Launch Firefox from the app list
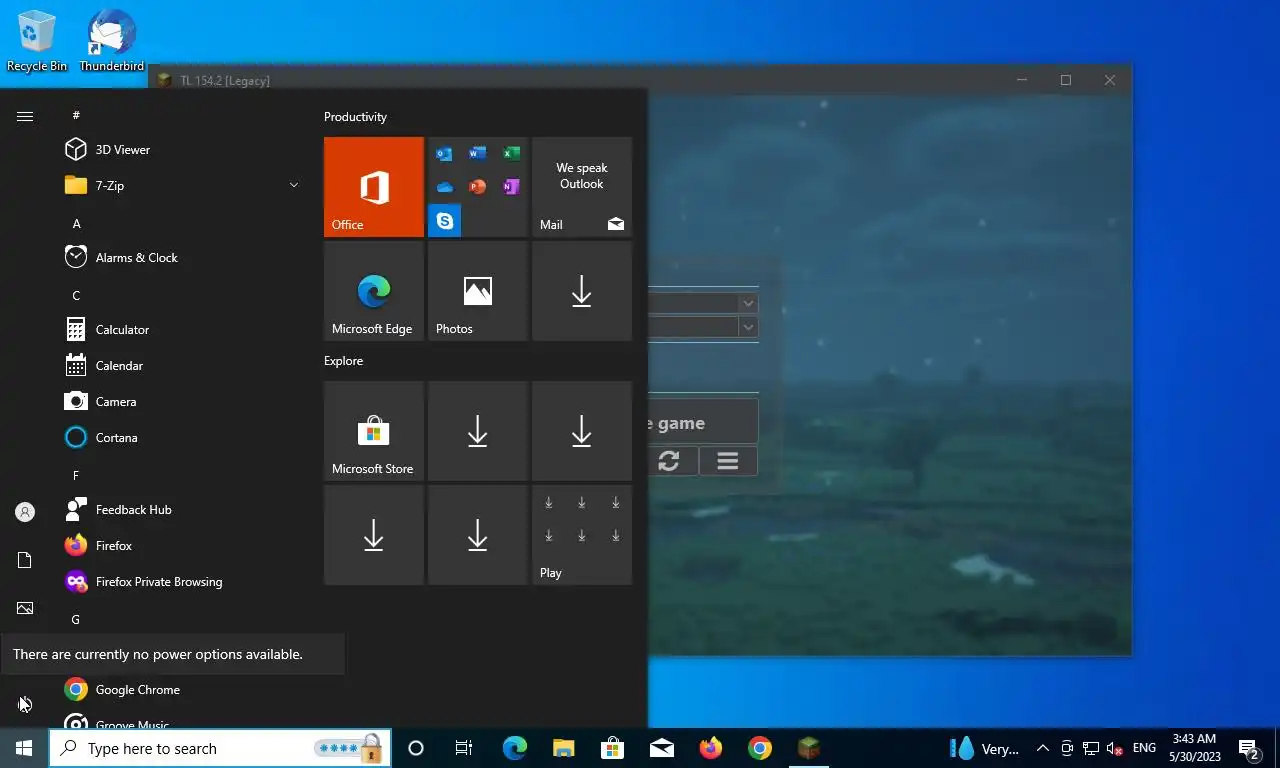Image resolution: width=1280 pixels, height=768 pixels. tap(180, 546)
